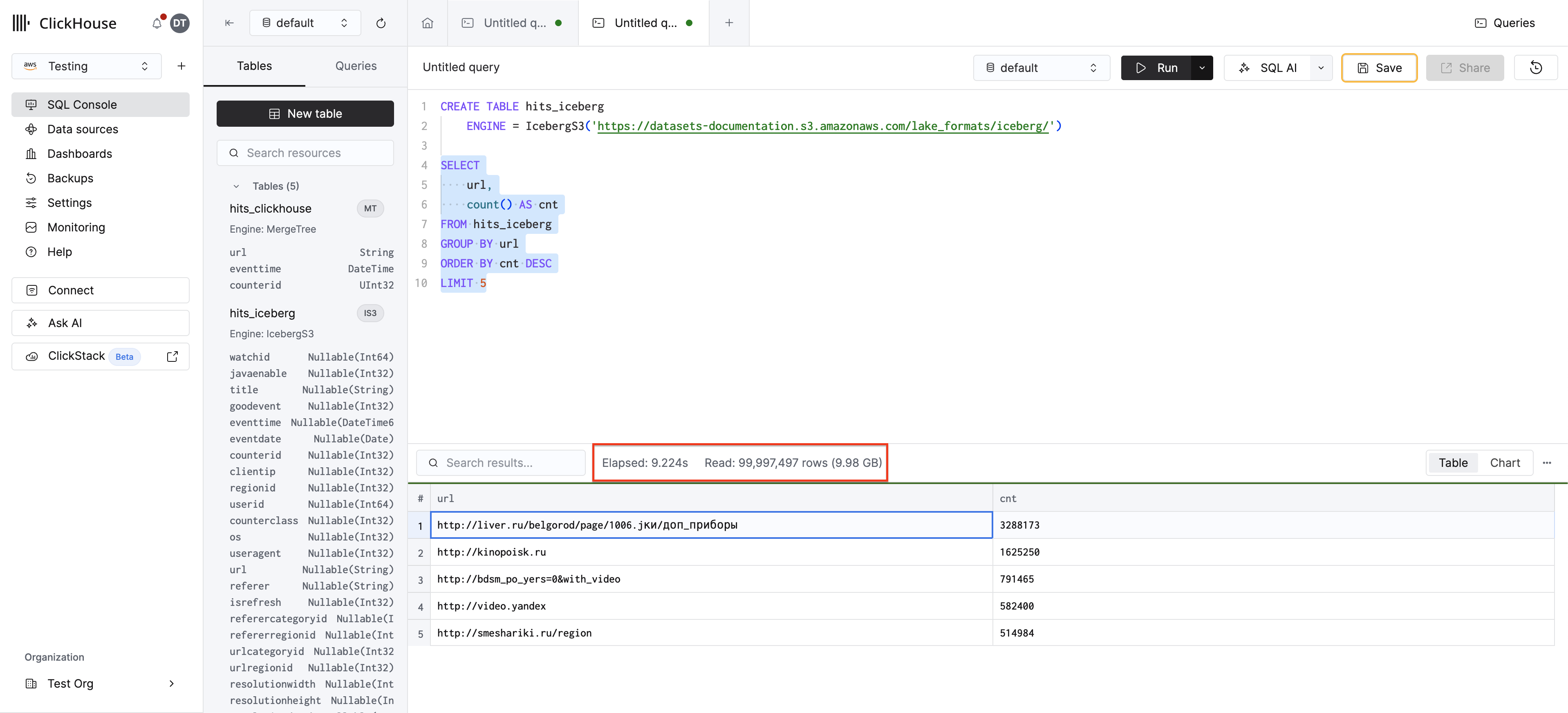Click the notifications bell icon
The width and height of the screenshot is (1568, 713).
point(157,23)
